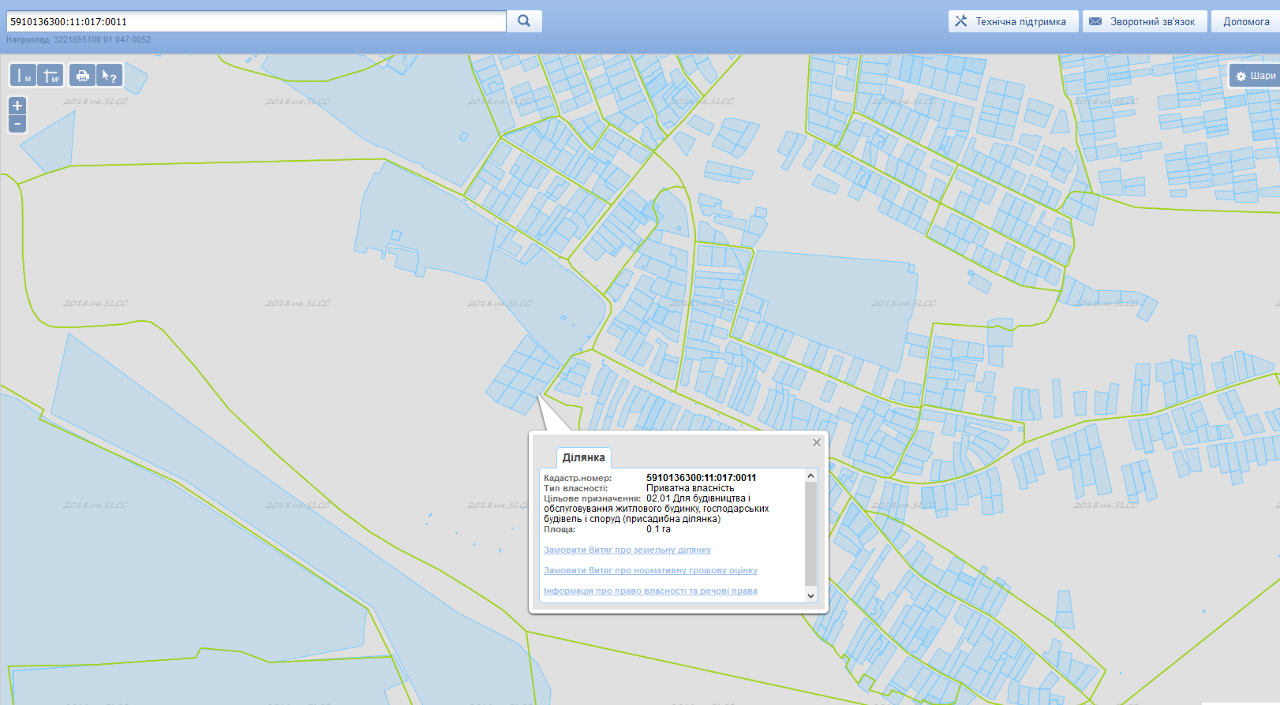
Task: Open Зворотний зв'язок form
Action: (1144, 21)
